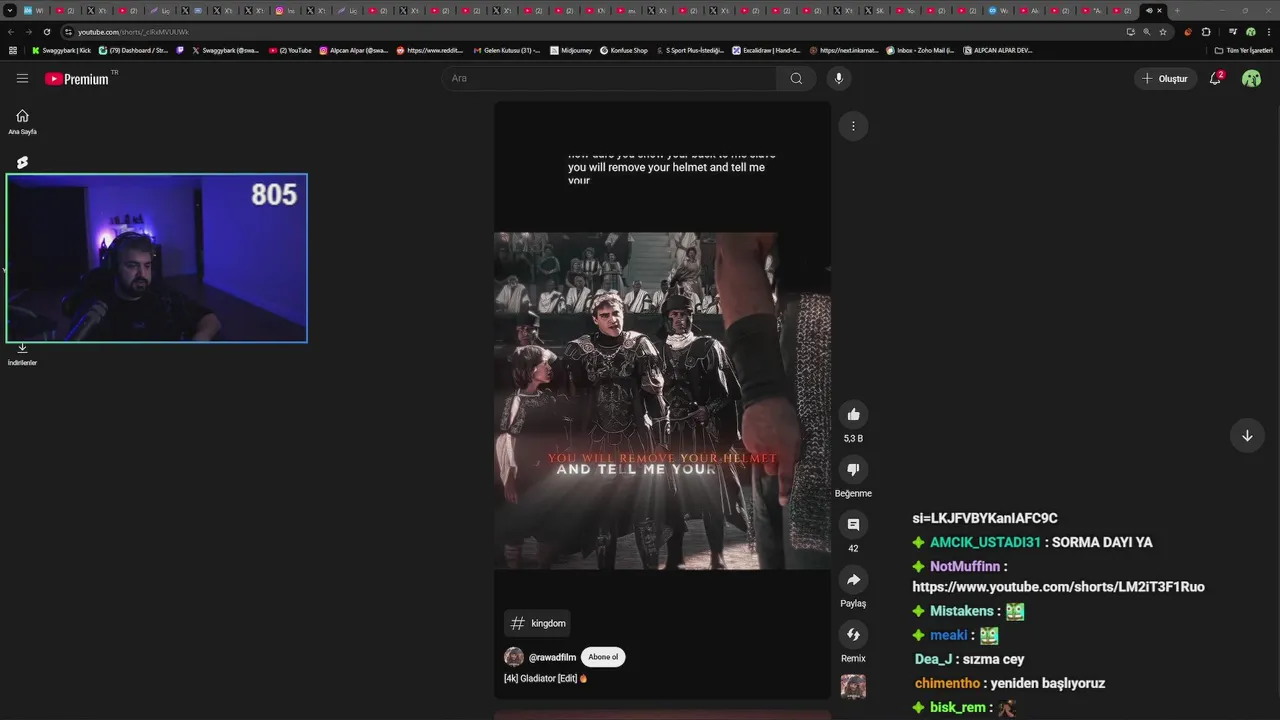Viewport: 1280px width, 720px height.
Task: Open the tab search dropdown arrow
Action: coord(9,10)
